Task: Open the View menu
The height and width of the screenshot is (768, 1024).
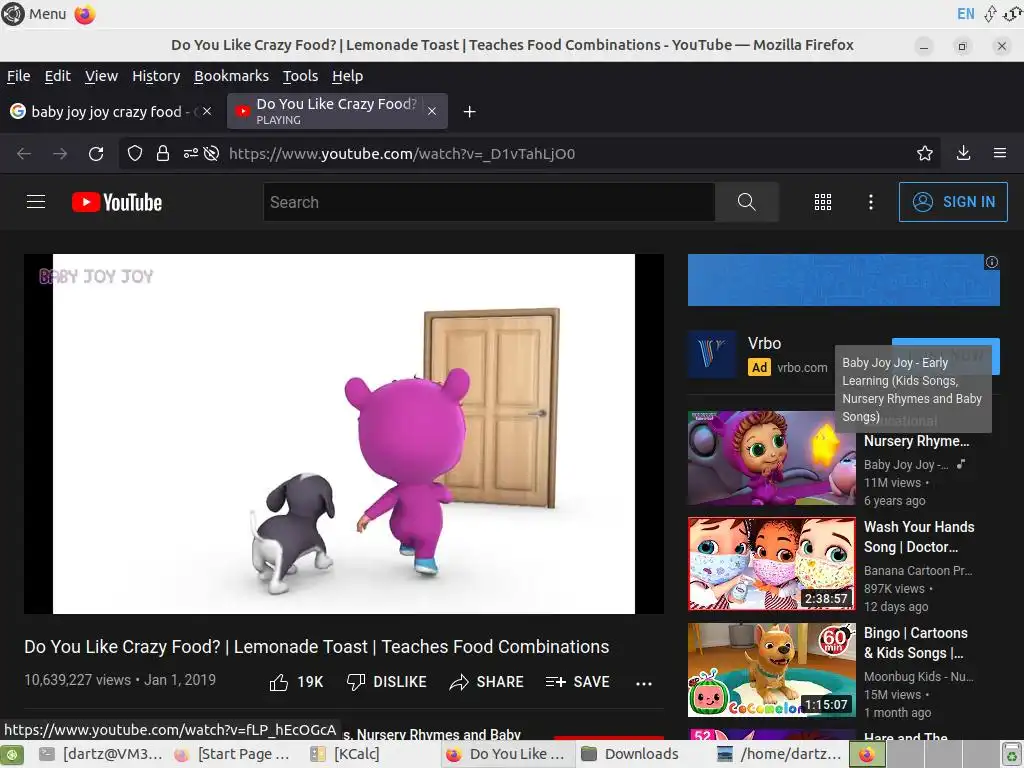Action: click(x=101, y=76)
